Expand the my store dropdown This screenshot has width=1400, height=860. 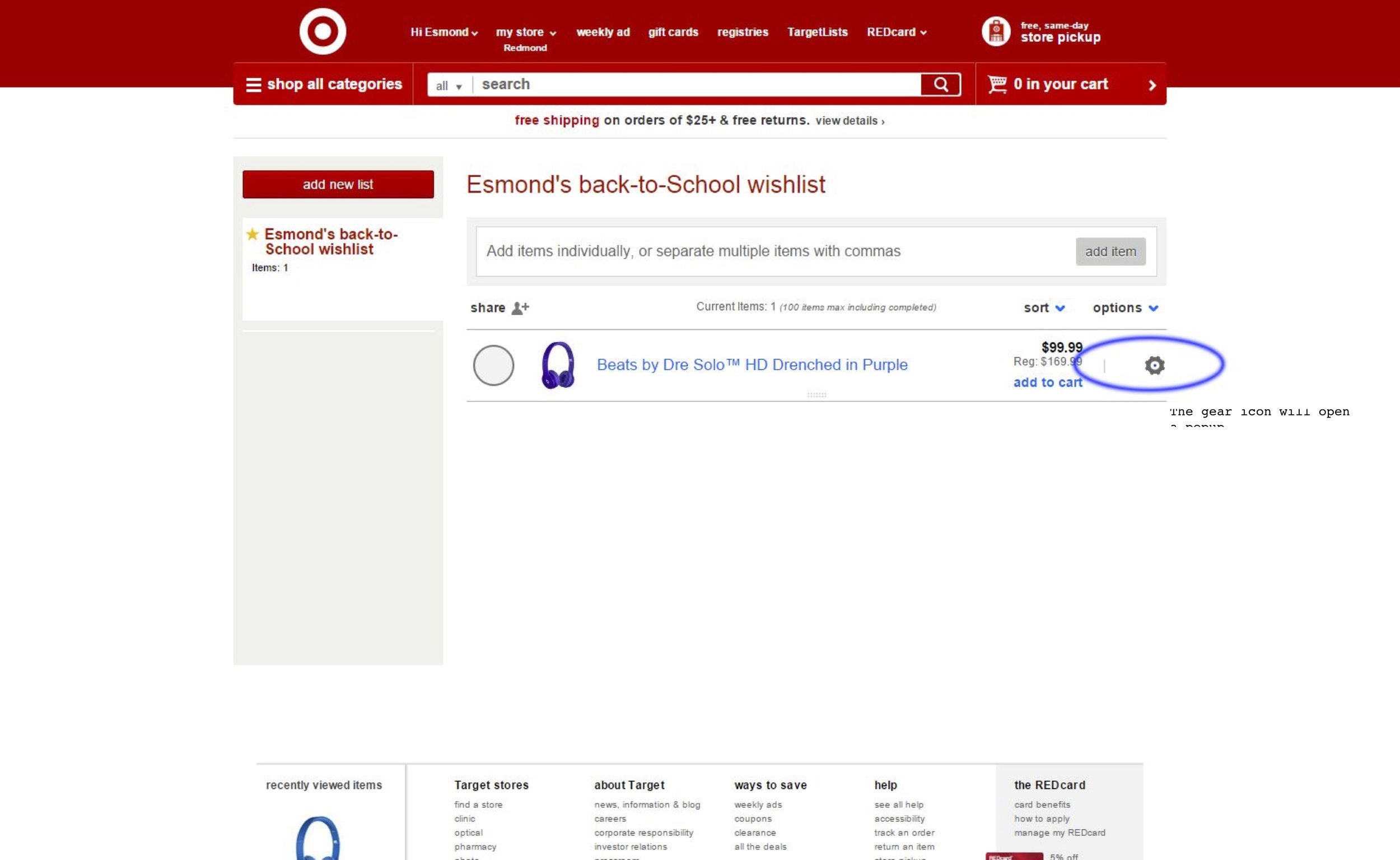tap(526, 32)
